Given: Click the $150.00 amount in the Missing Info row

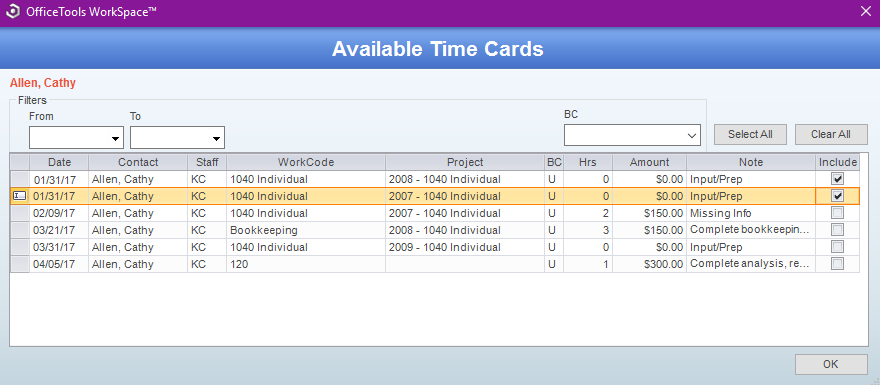Looking at the screenshot, I should click(649, 213).
